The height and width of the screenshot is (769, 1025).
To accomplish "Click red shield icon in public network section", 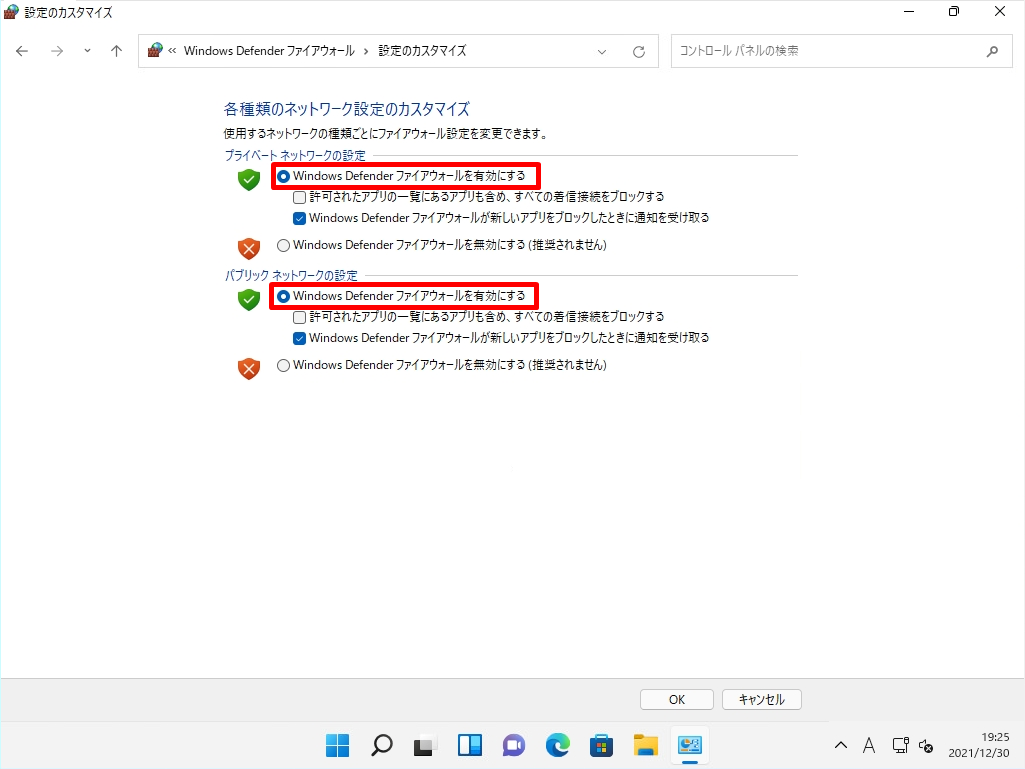I will 249,368.
